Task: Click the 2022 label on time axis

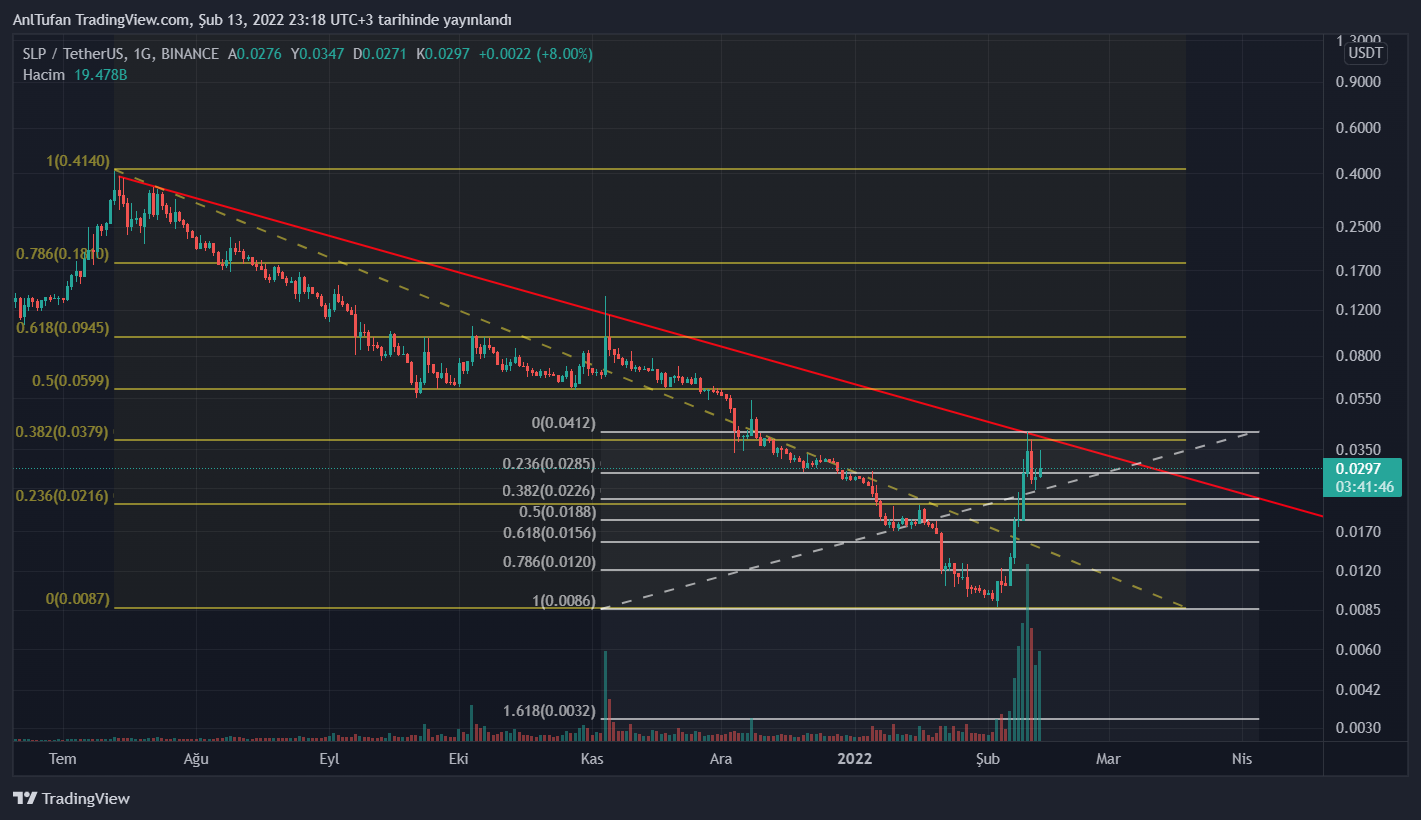Action: pyautogui.click(x=854, y=759)
